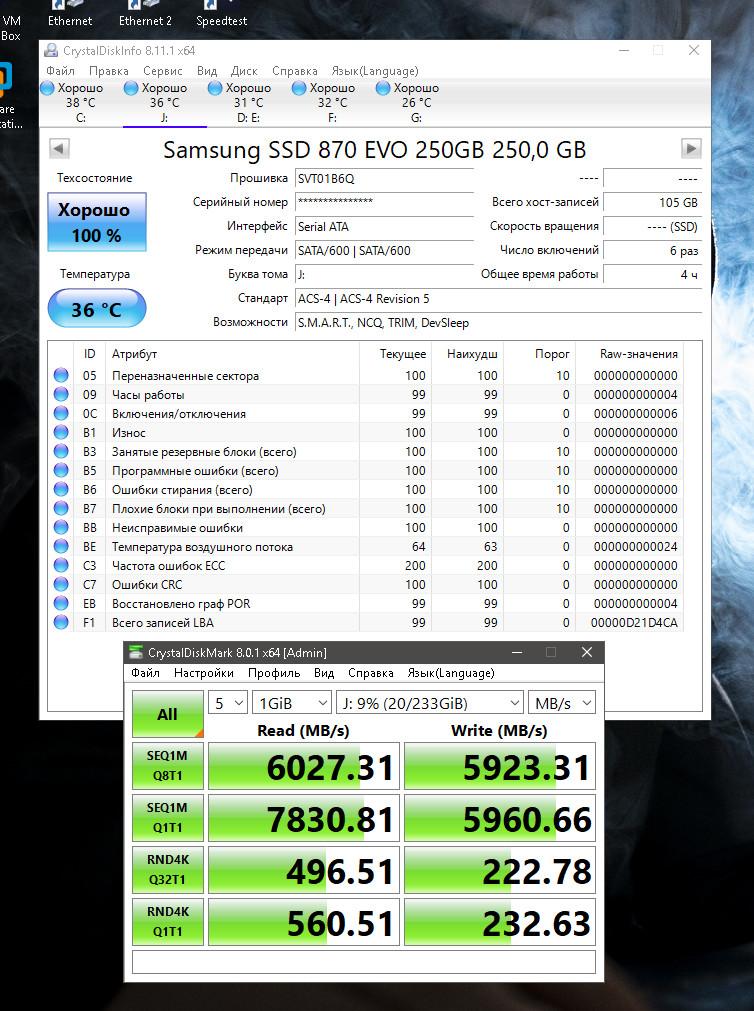Click SEQ1M Q8T1 read result 6027.31 bar
The image size is (754, 1011).
coord(304,767)
